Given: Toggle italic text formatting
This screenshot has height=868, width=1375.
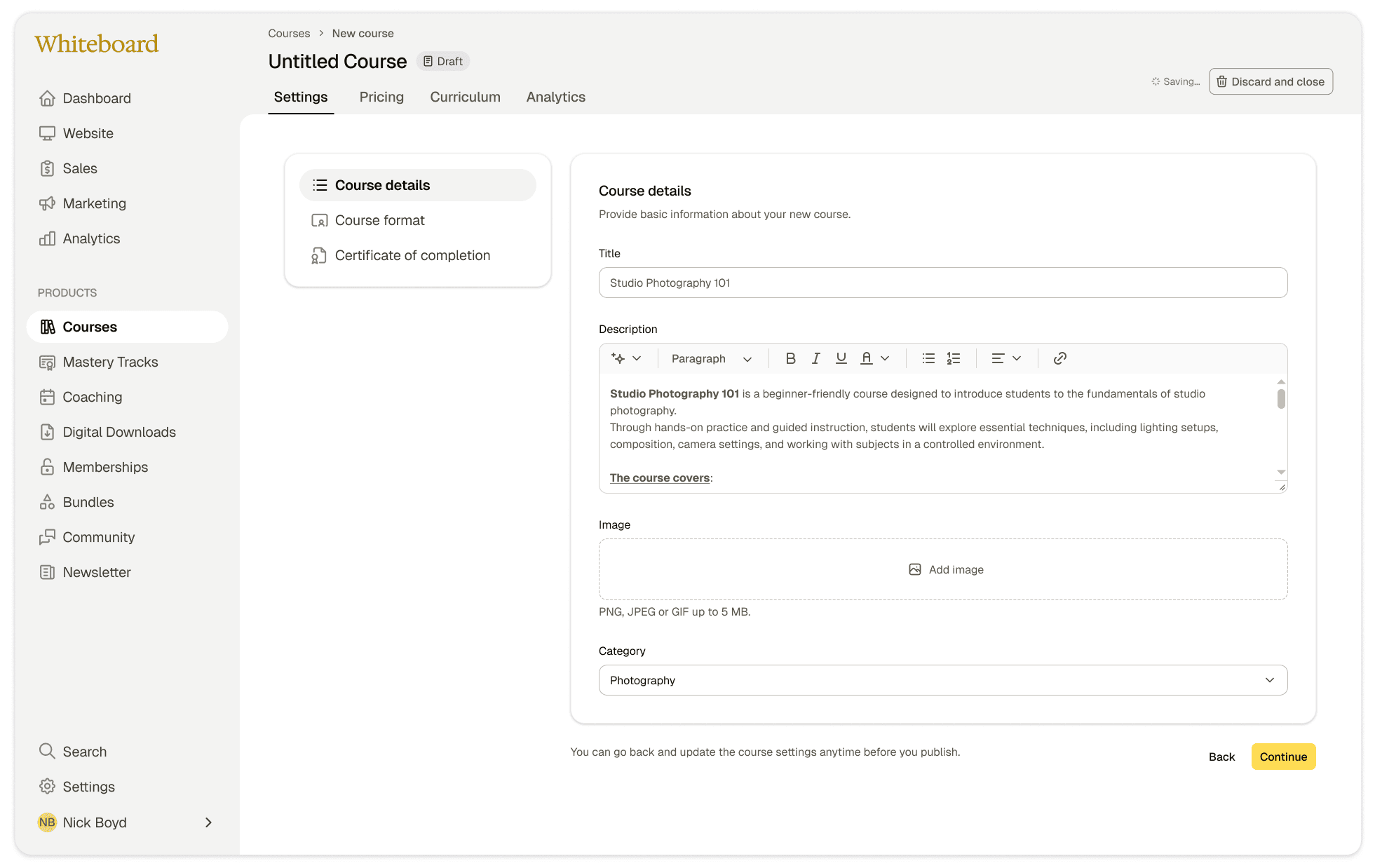Looking at the screenshot, I should point(815,358).
